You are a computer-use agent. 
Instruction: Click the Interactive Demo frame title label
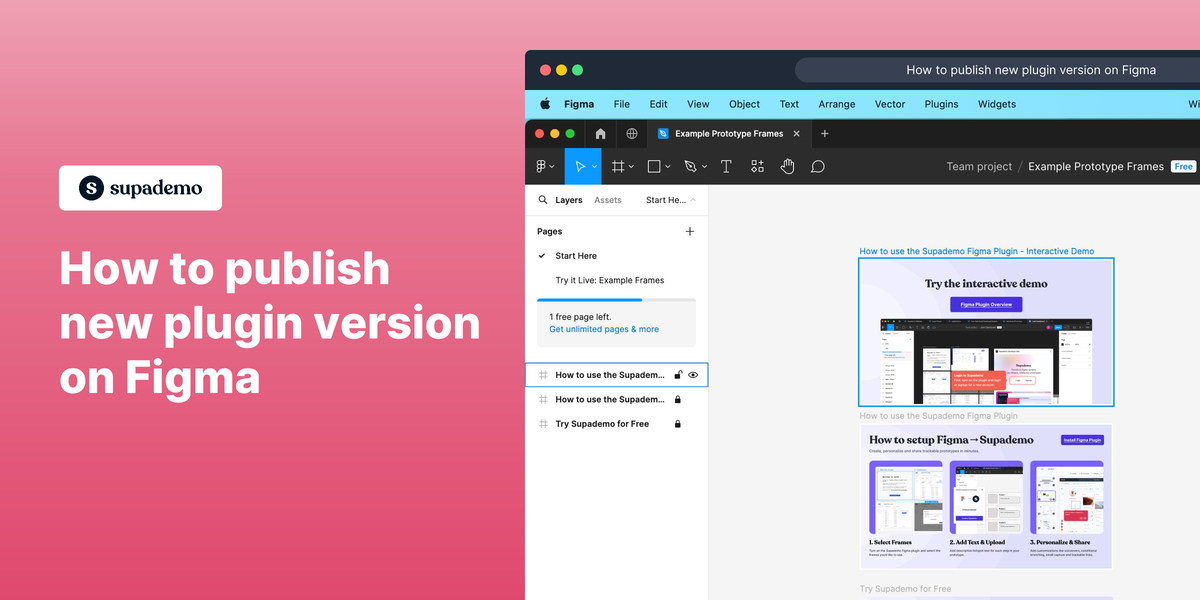(977, 251)
